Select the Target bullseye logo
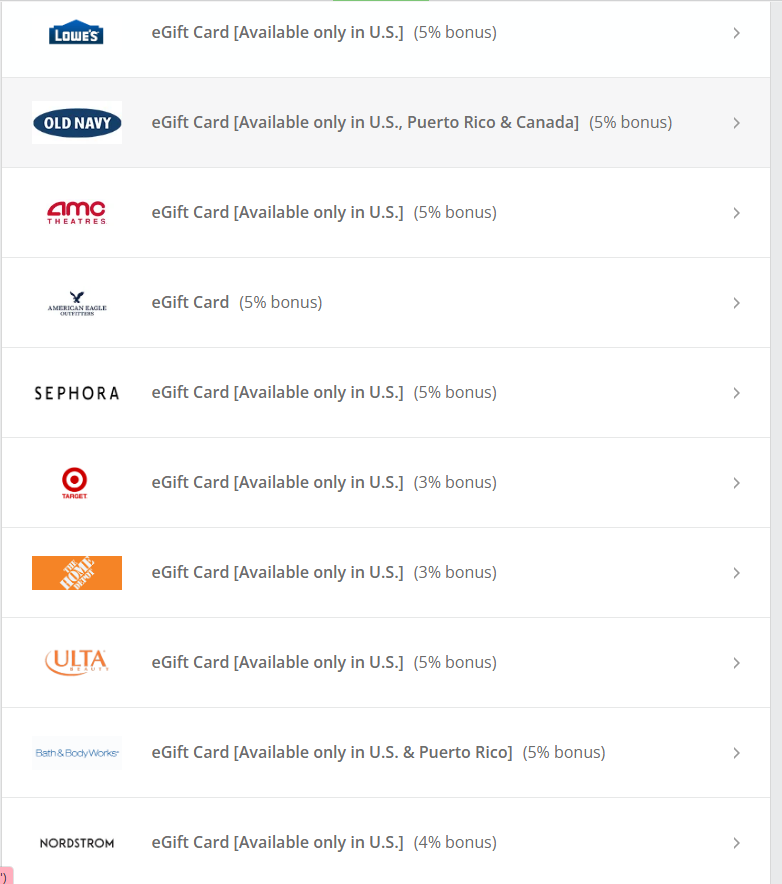Image resolution: width=782 pixels, height=884 pixels. 75,483
